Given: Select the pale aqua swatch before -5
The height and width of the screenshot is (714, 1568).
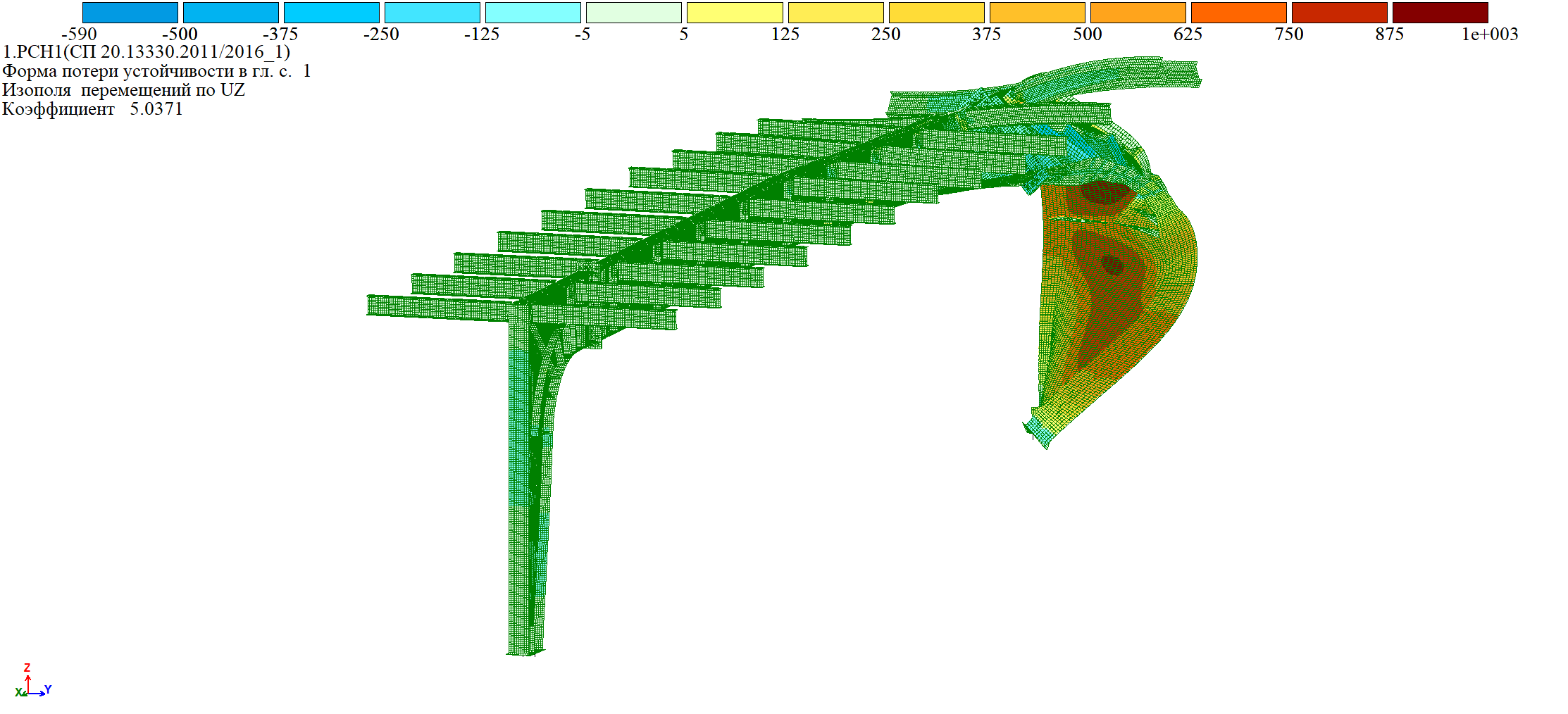Looking at the screenshot, I should click(x=533, y=13).
